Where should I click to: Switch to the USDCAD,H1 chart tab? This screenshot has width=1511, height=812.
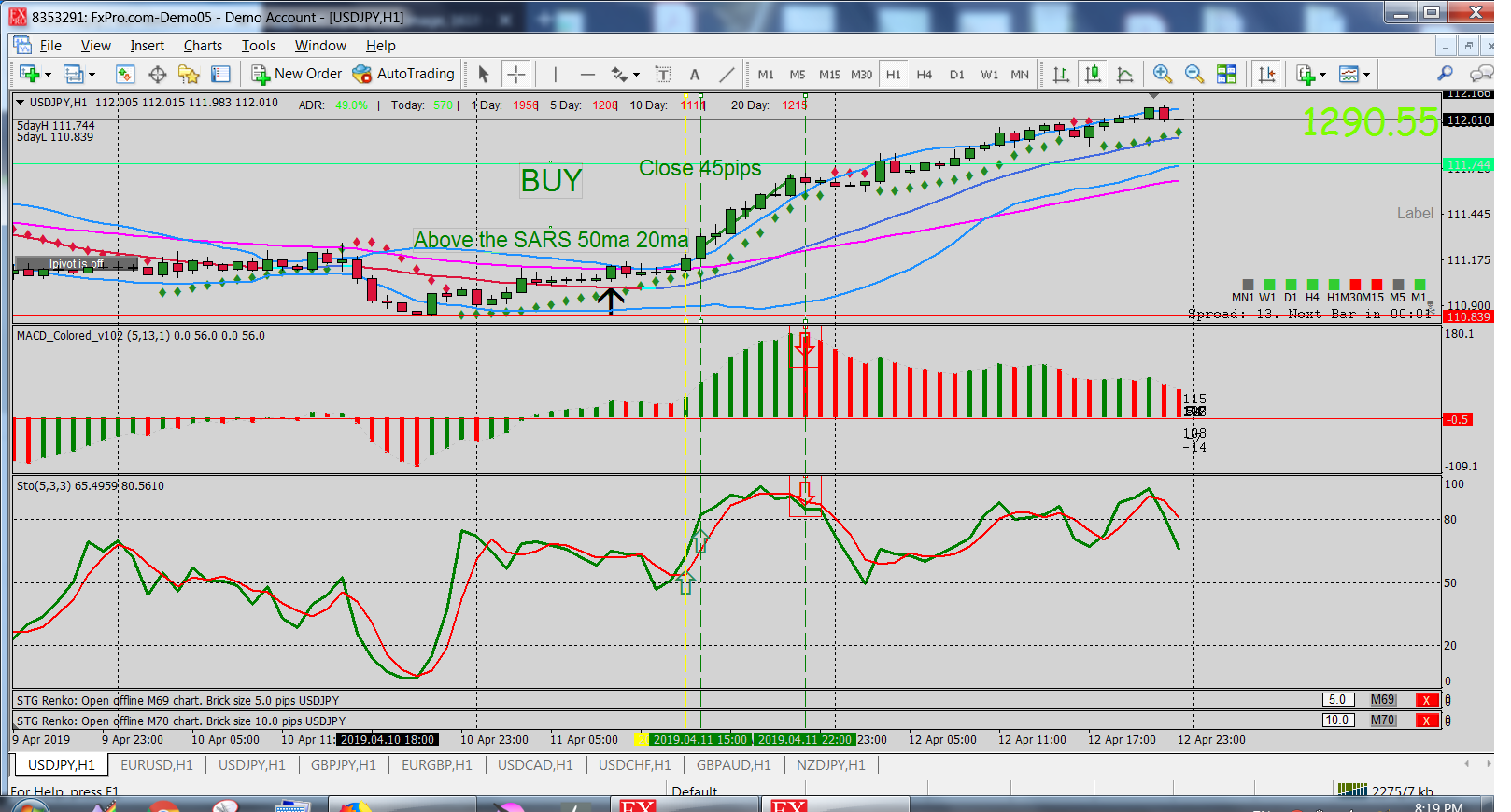pos(535,765)
